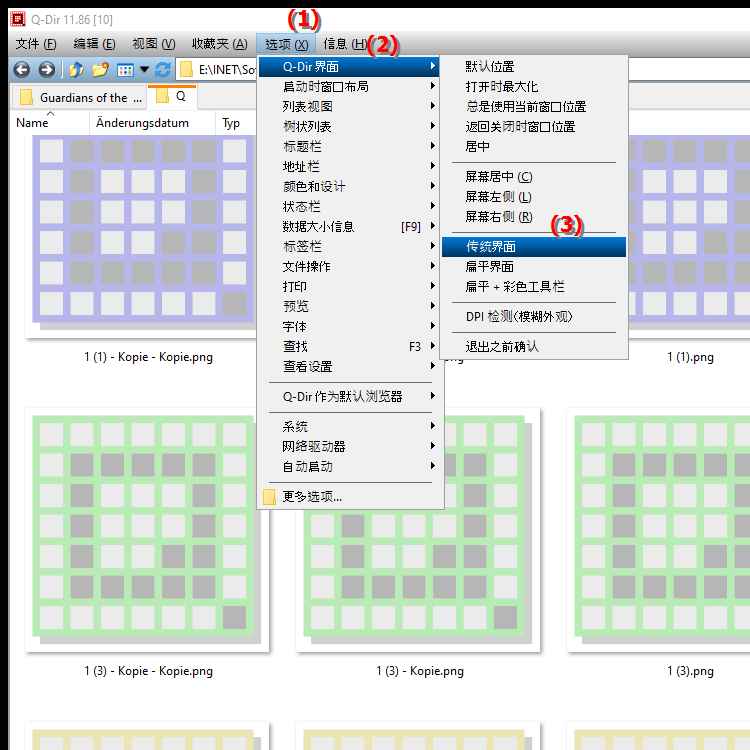Viewport: 750px width, 750px height.
Task: Choose 扁平界面 interface style
Action: coord(534,266)
